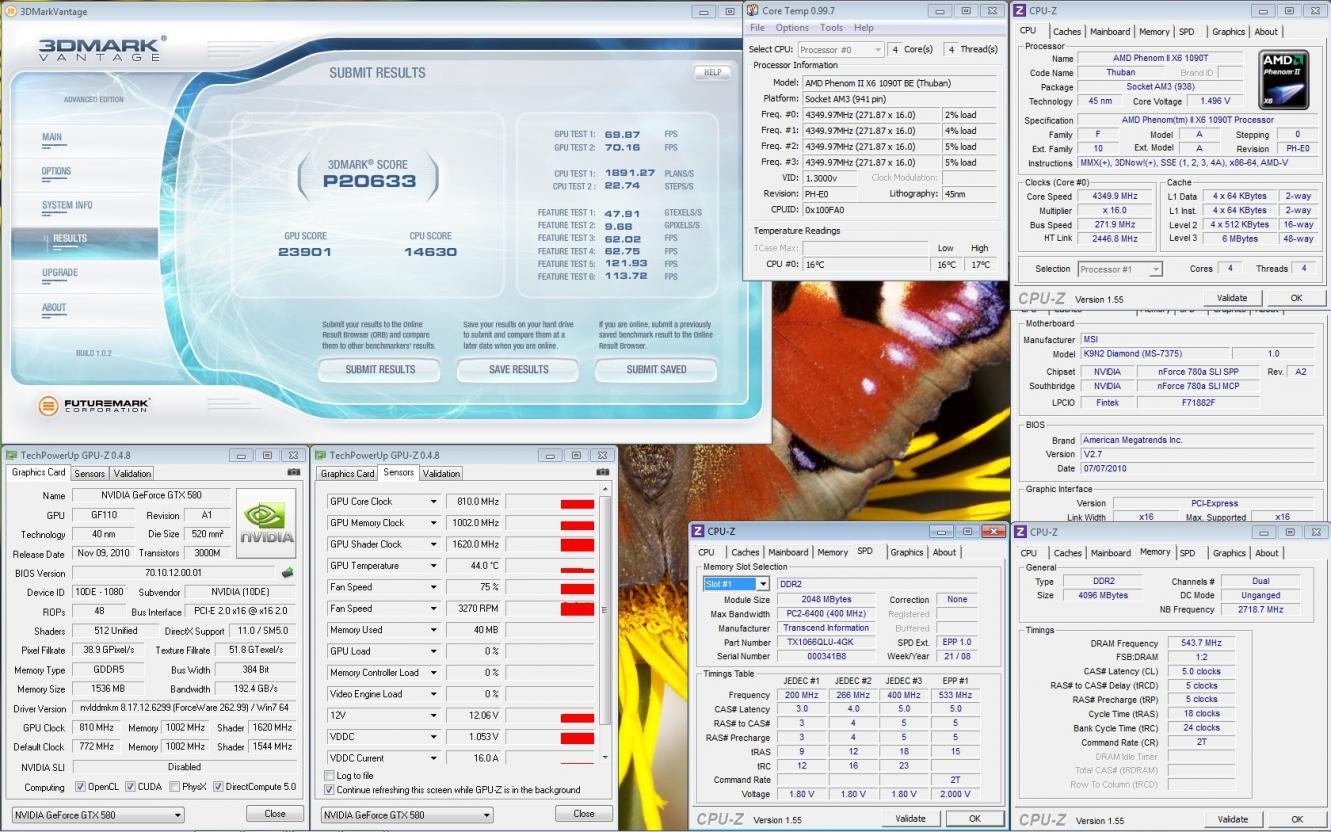Open the Help menu in Core Temp

(864, 28)
